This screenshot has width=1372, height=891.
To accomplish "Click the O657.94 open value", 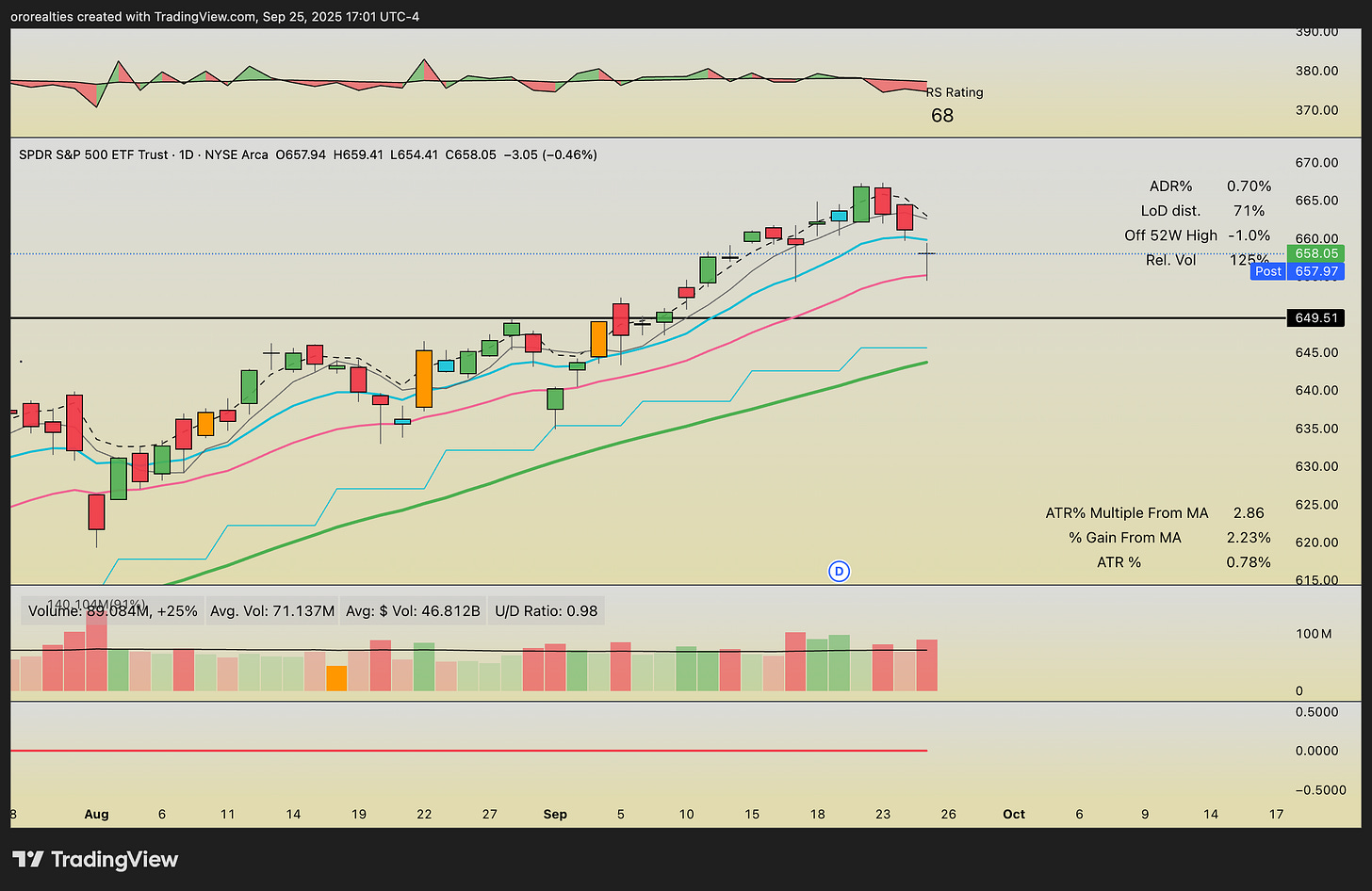I will (x=301, y=154).
